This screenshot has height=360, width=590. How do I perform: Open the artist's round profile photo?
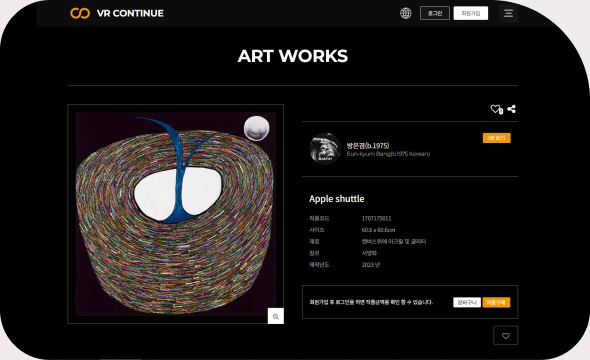pos(325,149)
